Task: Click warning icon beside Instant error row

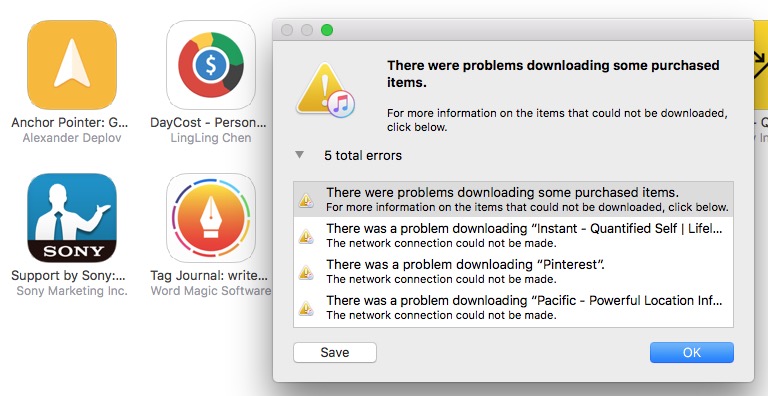Action: tap(306, 236)
